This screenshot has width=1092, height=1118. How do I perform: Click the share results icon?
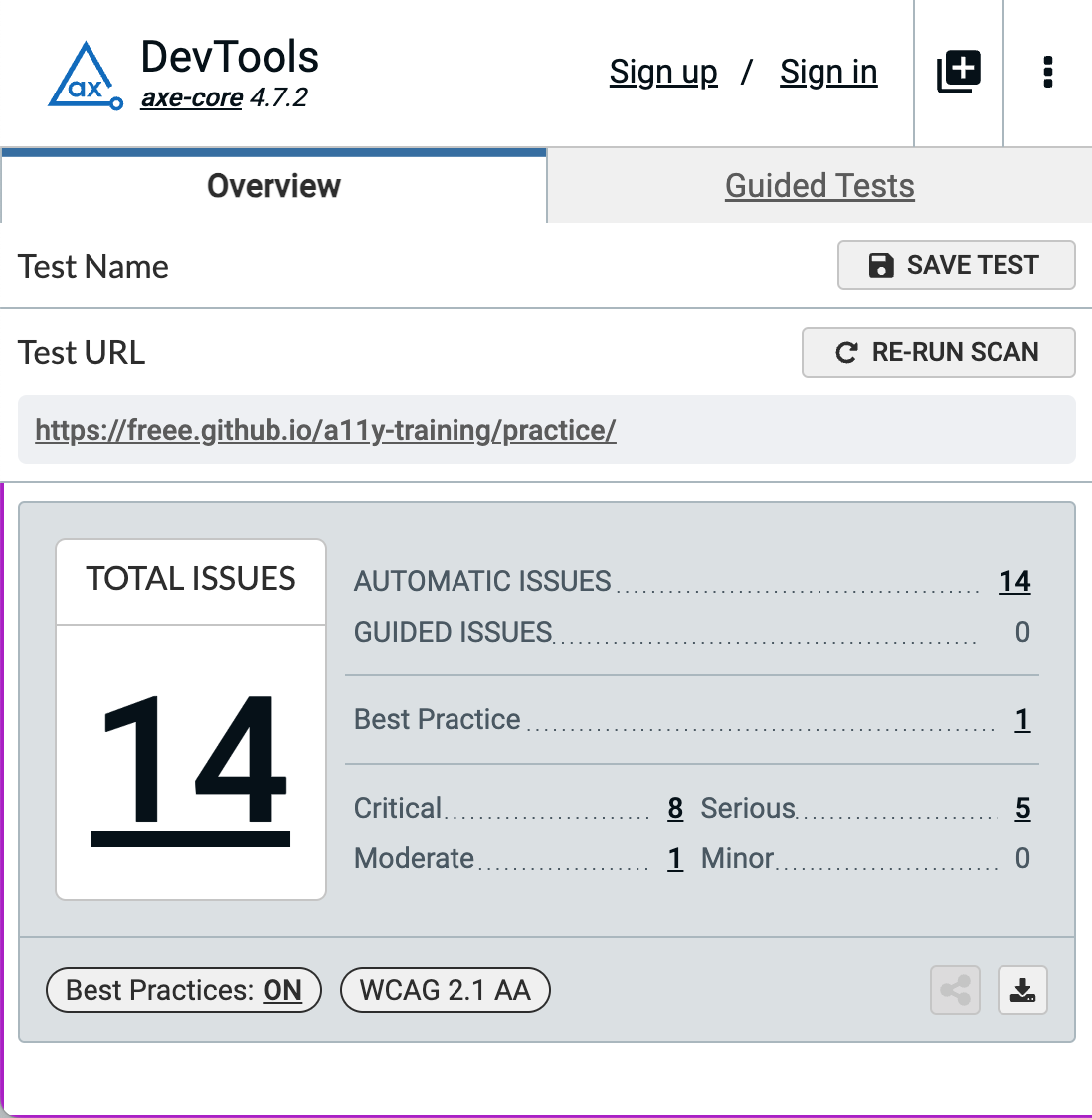(x=955, y=990)
